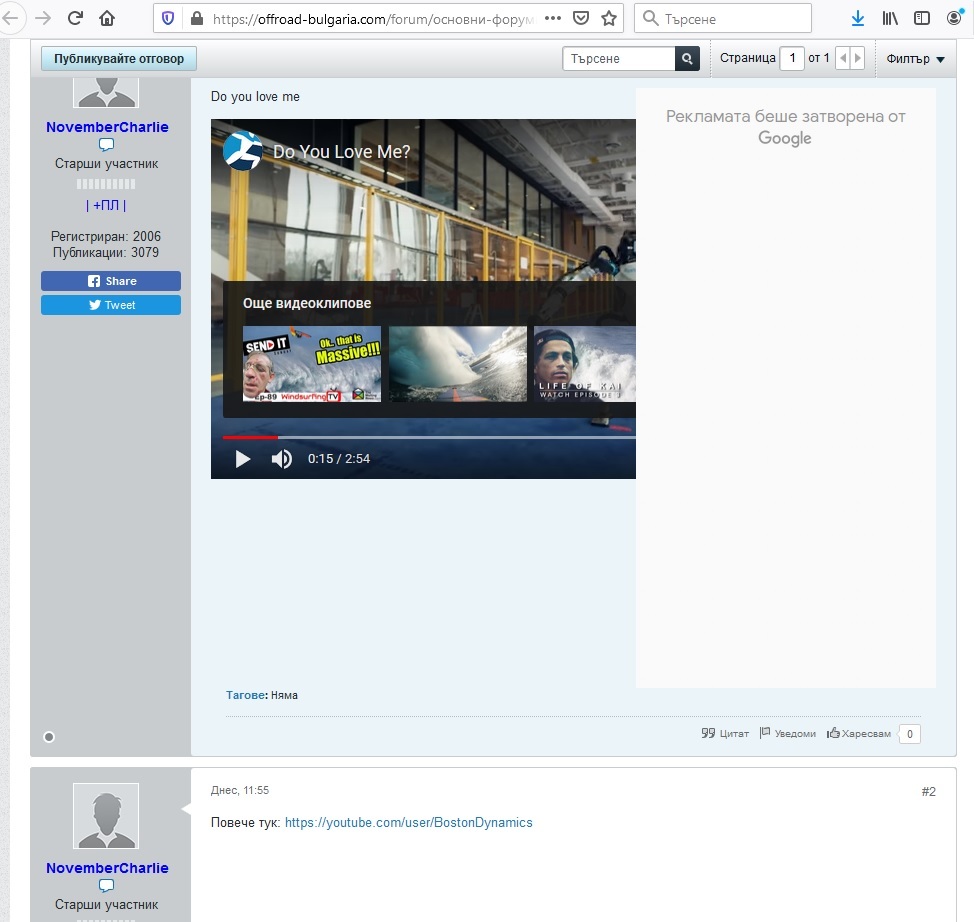
Task: Go to next page arrow in pagination
Action: (x=857, y=59)
